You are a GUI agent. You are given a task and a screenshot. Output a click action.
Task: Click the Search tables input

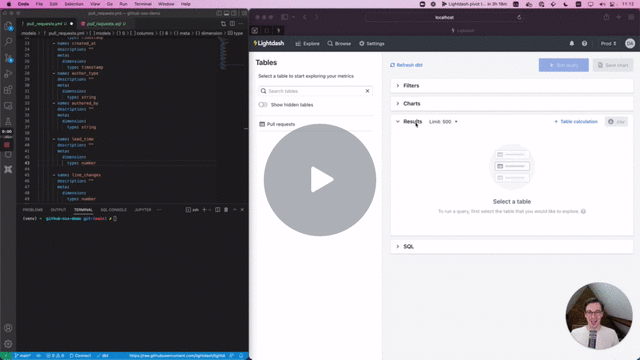315,91
